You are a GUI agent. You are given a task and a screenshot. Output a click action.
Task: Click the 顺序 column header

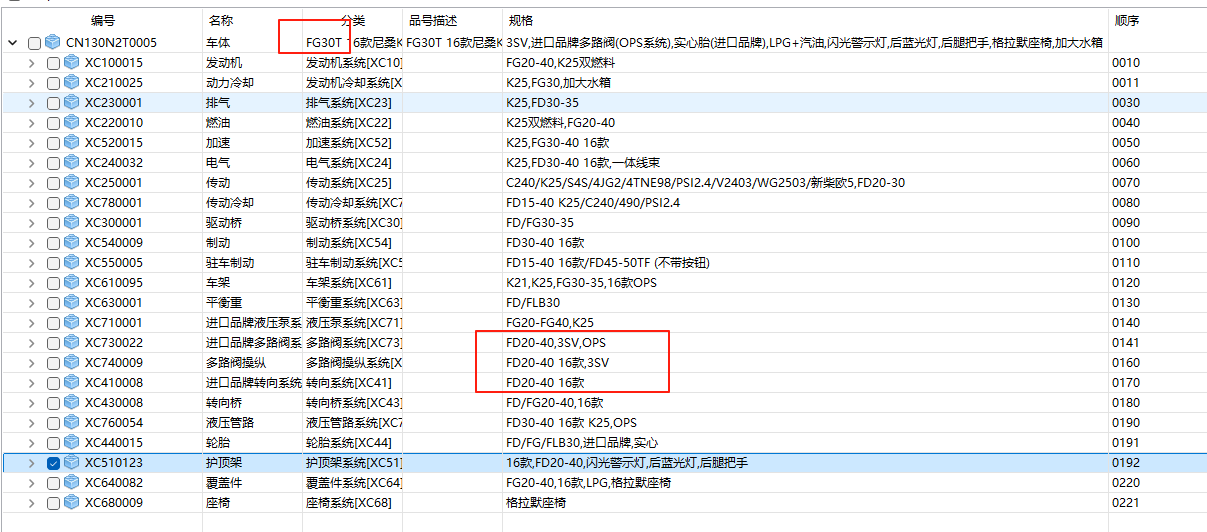(1126, 20)
